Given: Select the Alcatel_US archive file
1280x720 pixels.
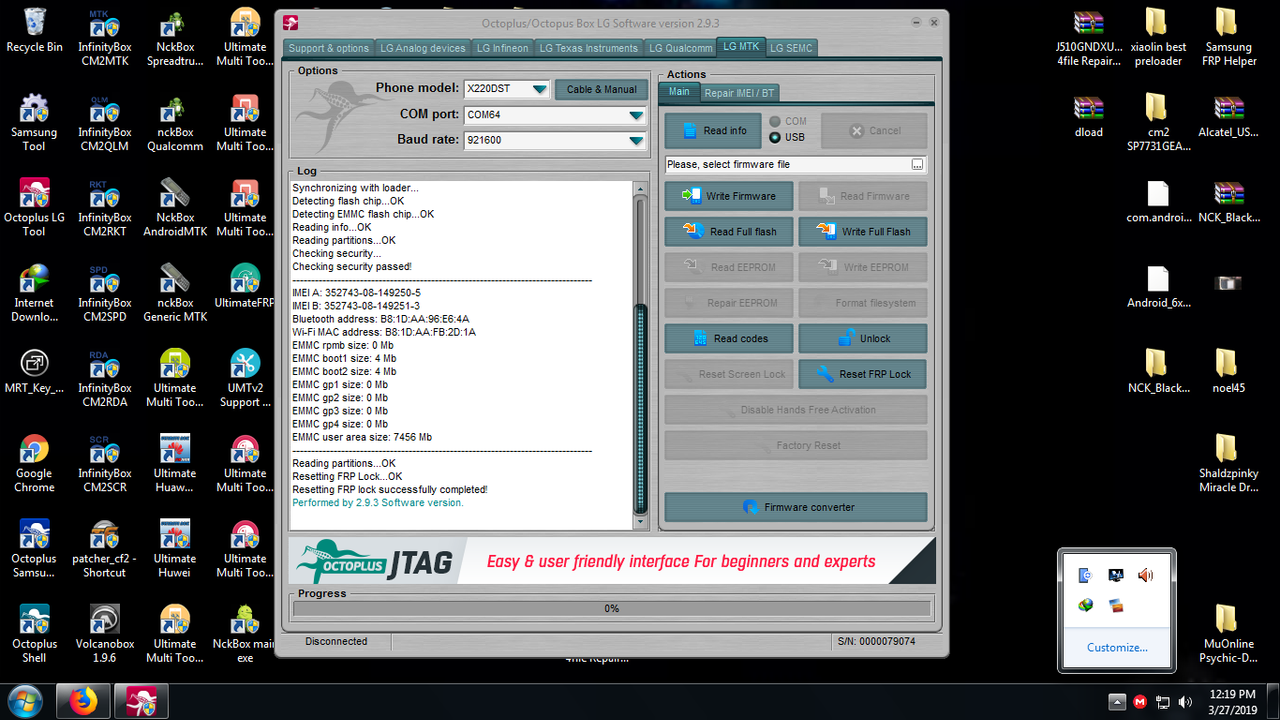Looking at the screenshot, I should pyautogui.click(x=1228, y=117).
